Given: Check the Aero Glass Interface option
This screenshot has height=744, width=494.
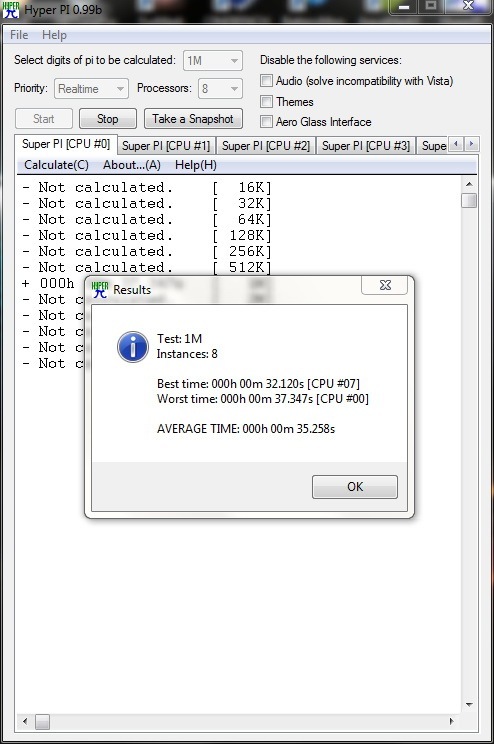Looking at the screenshot, I should pos(266,121).
